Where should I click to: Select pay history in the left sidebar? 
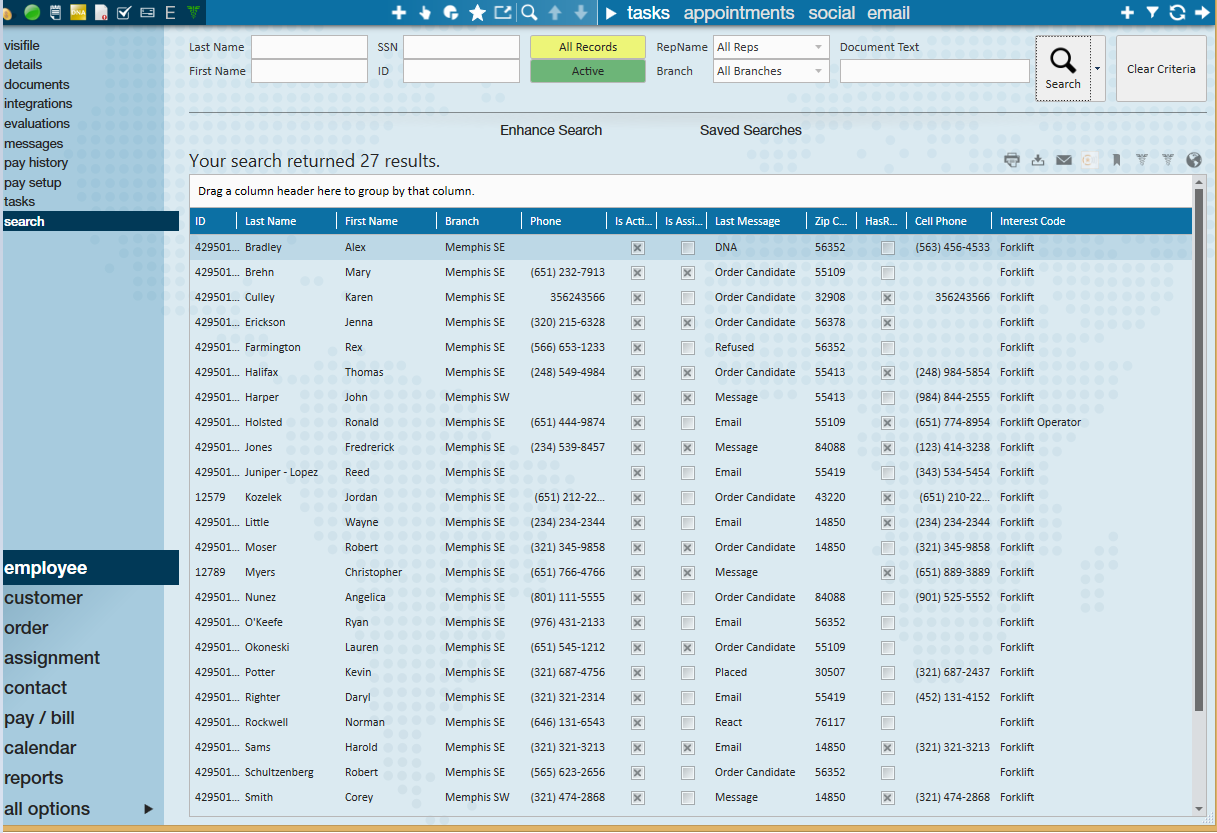36,163
